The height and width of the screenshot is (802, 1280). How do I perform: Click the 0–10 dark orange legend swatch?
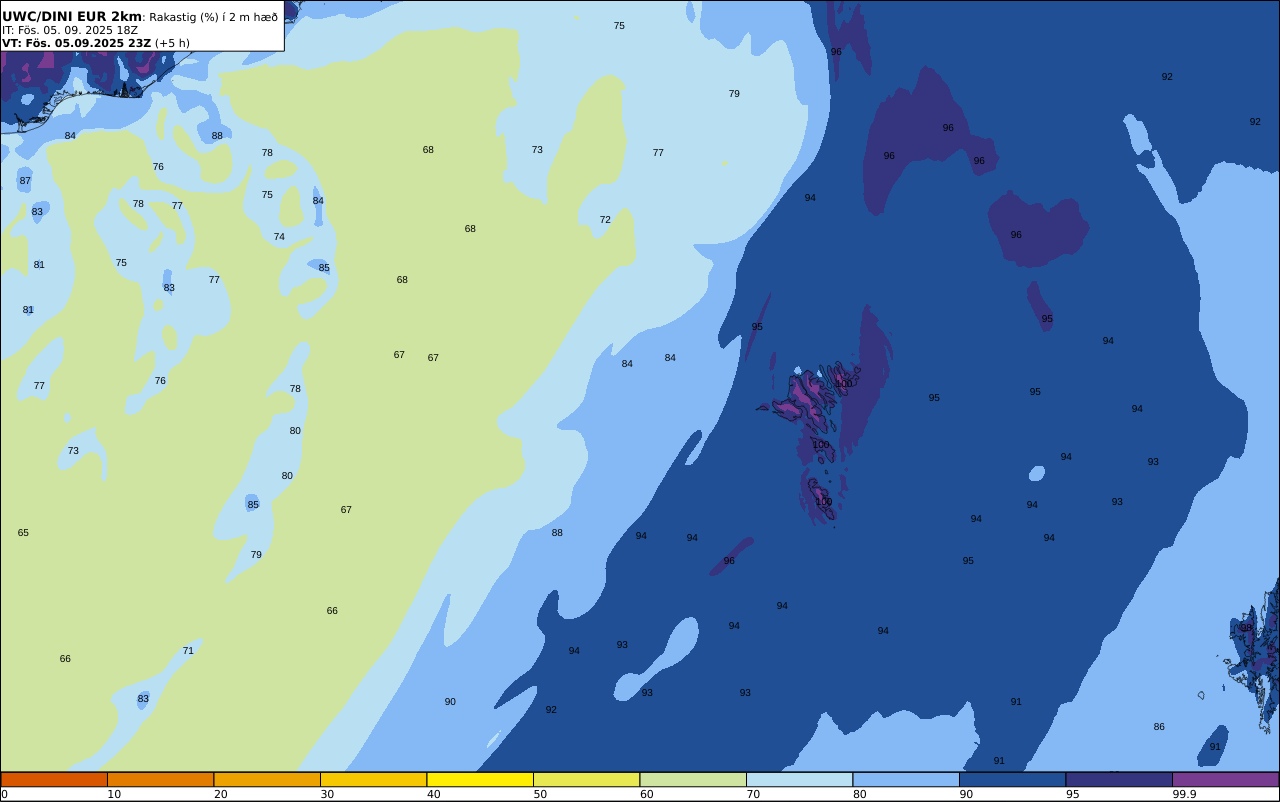pyautogui.click(x=54, y=779)
